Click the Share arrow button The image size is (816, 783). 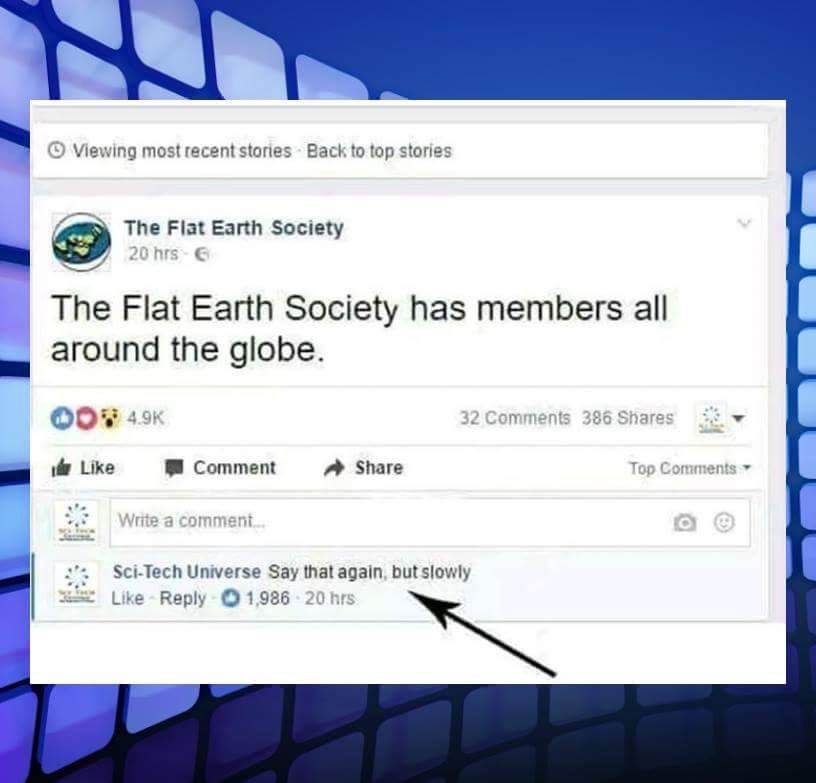pos(363,468)
